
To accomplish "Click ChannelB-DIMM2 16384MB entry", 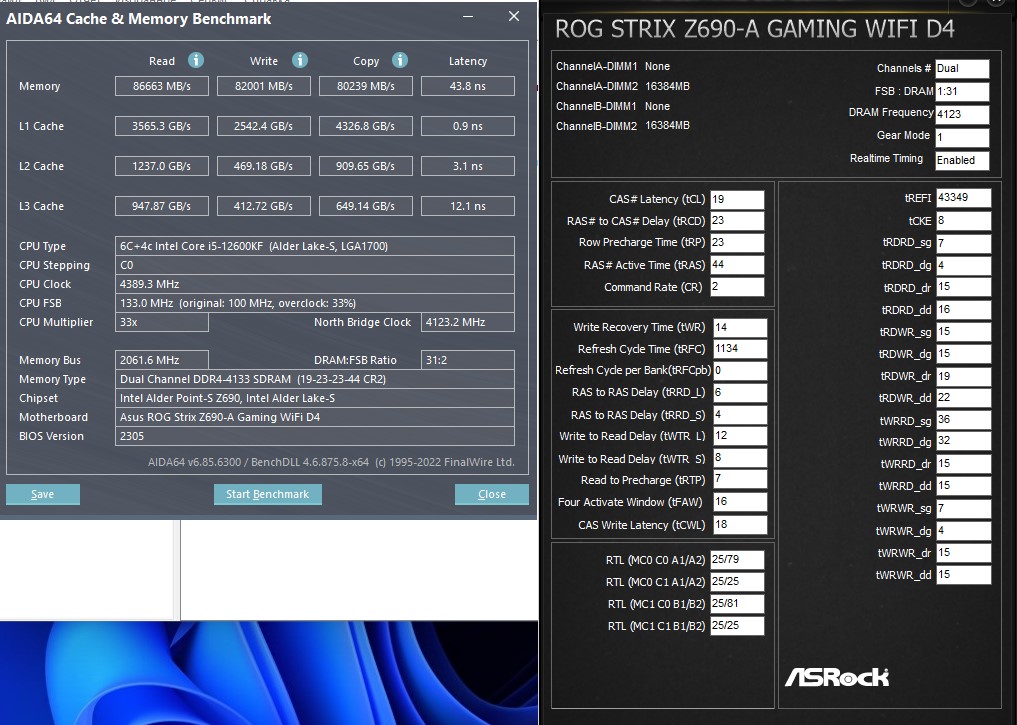I will (623, 126).
